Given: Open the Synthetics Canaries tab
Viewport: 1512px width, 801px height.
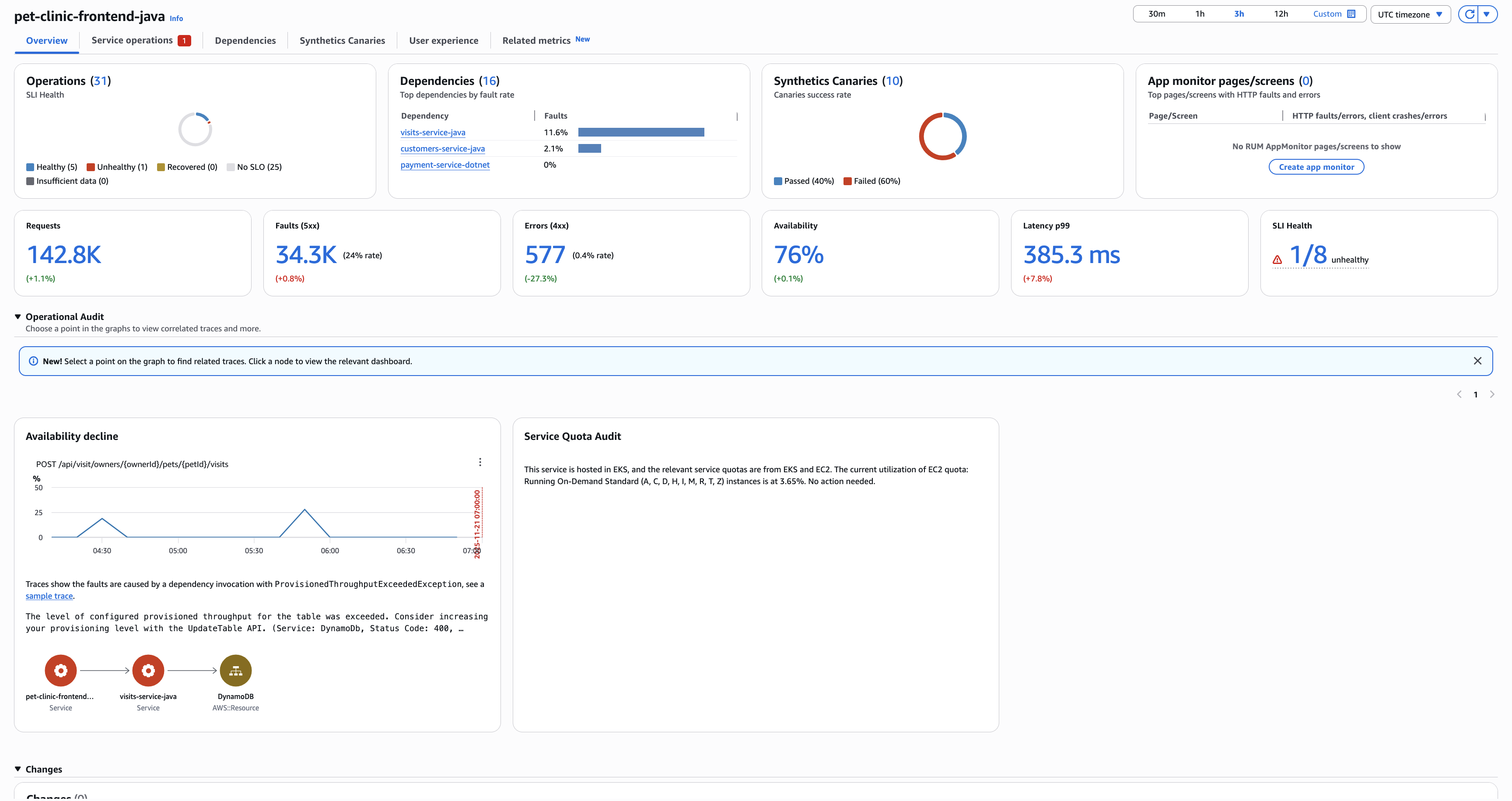Looking at the screenshot, I should click(x=342, y=40).
